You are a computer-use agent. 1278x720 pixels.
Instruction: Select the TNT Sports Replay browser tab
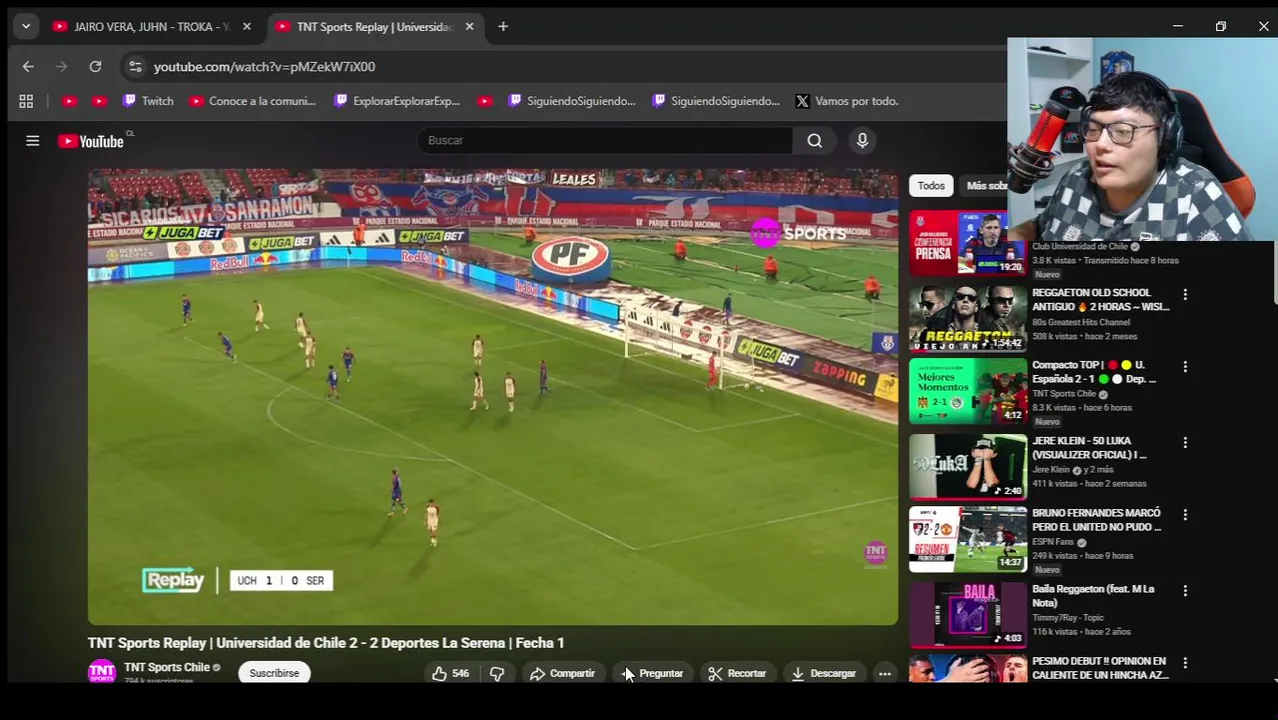(x=373, y=27)
